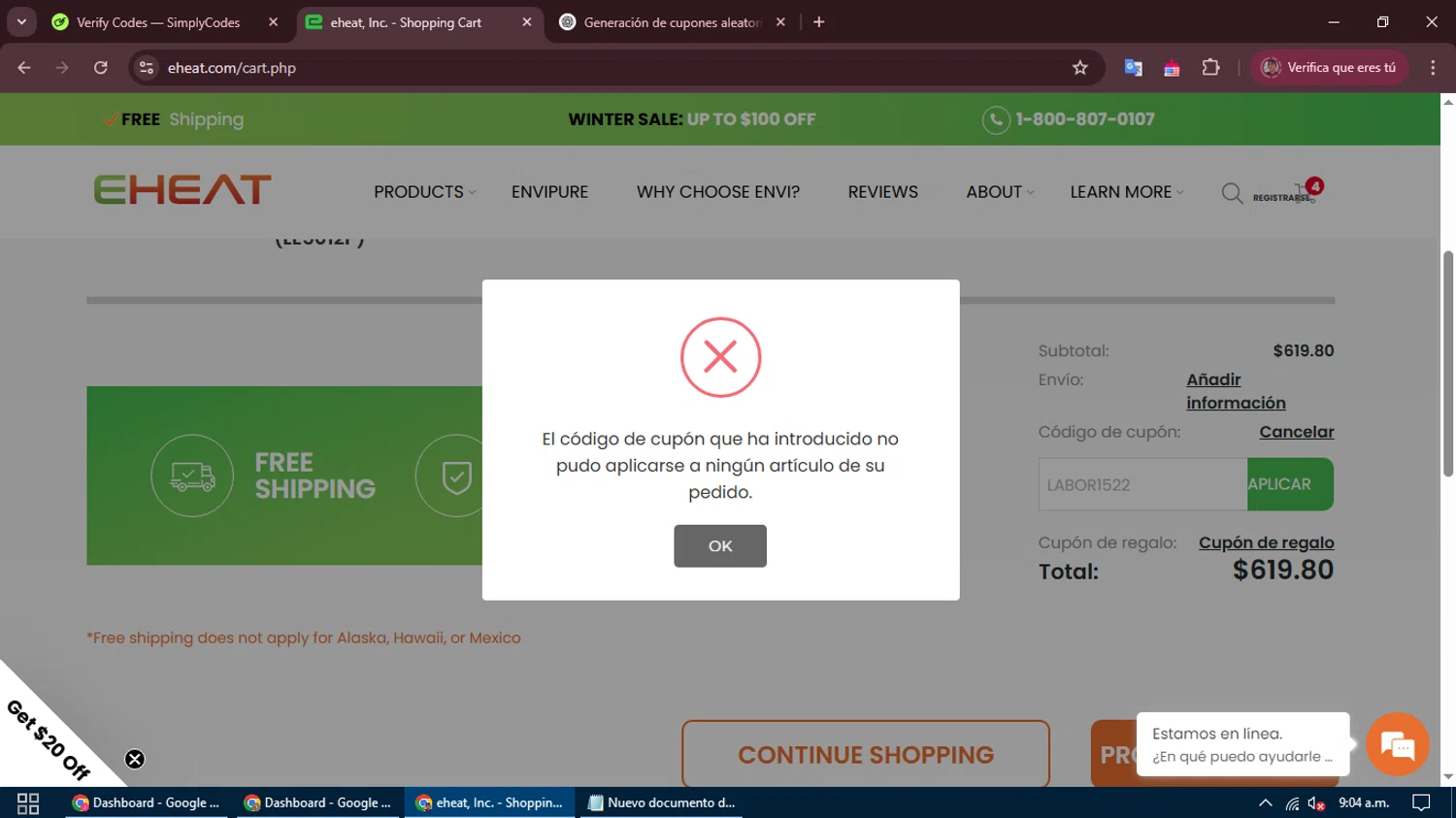
Task: Show hidden tray icons chevron
Action: 1265,802
